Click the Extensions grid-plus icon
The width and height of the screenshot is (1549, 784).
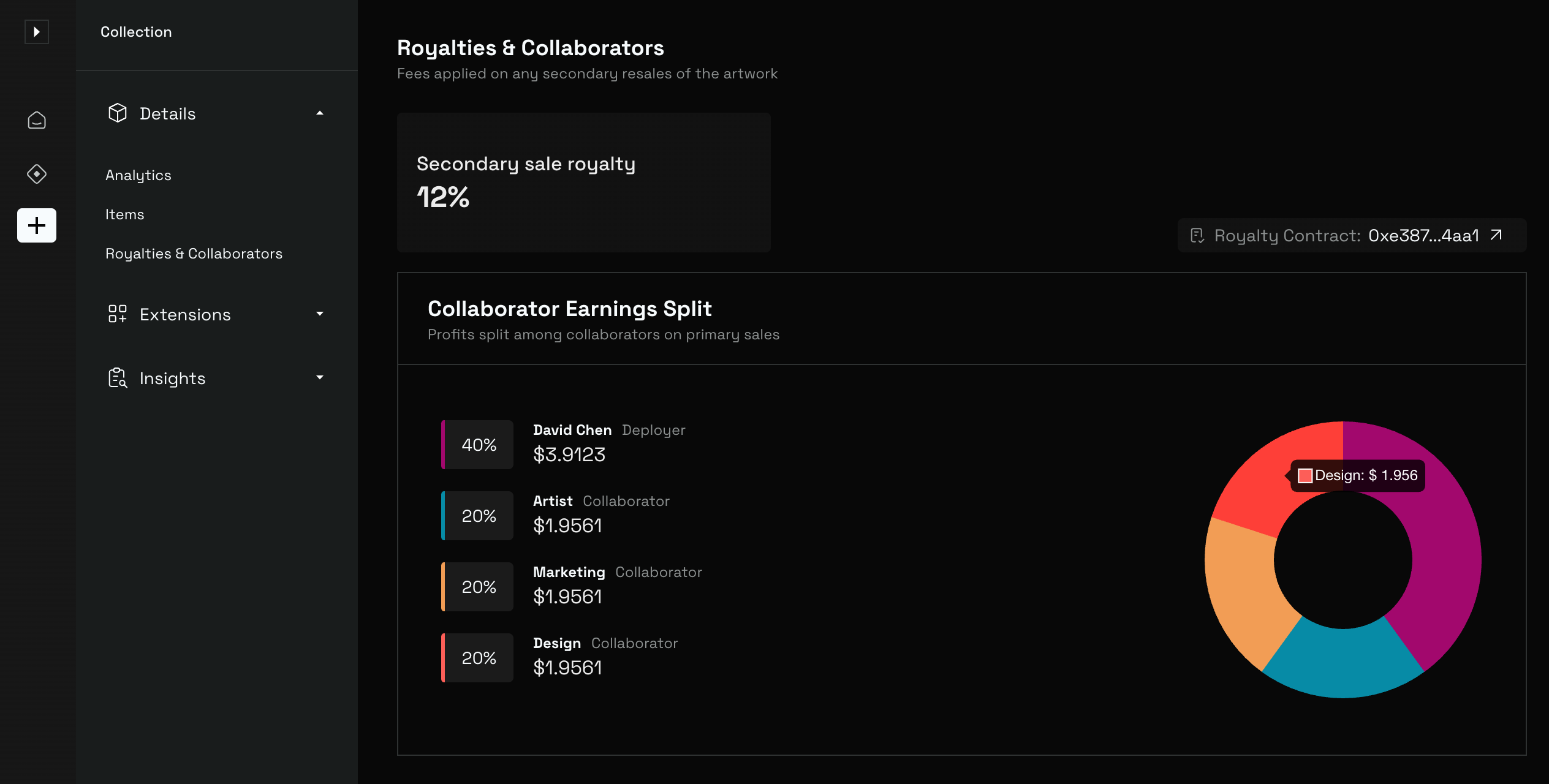pos(117,314)
